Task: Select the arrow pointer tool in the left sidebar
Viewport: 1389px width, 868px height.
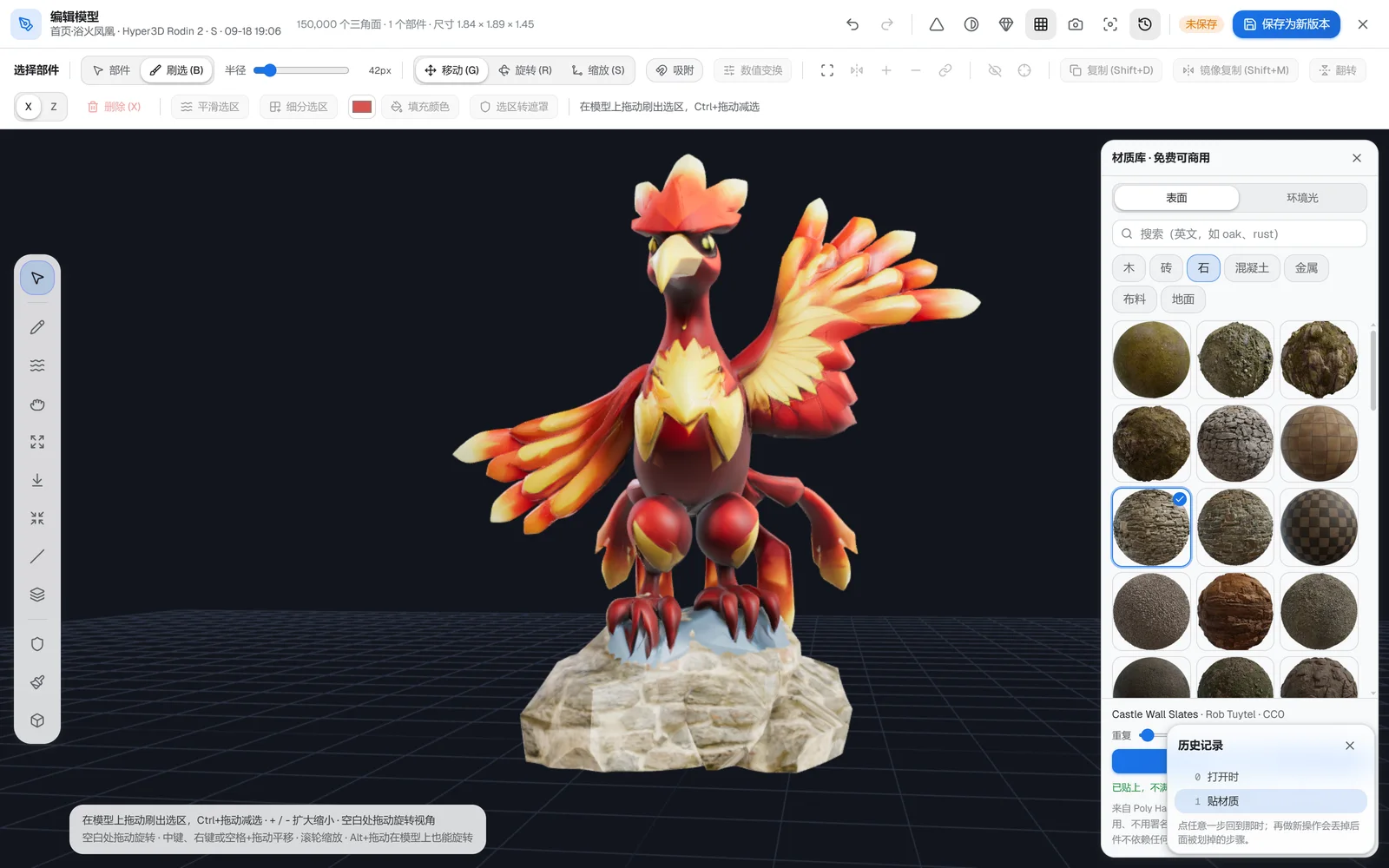Action: [37, 279]
